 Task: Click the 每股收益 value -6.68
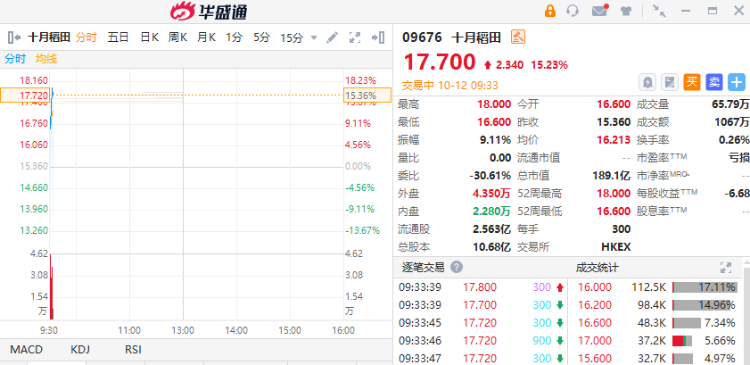tap(737, 193)
